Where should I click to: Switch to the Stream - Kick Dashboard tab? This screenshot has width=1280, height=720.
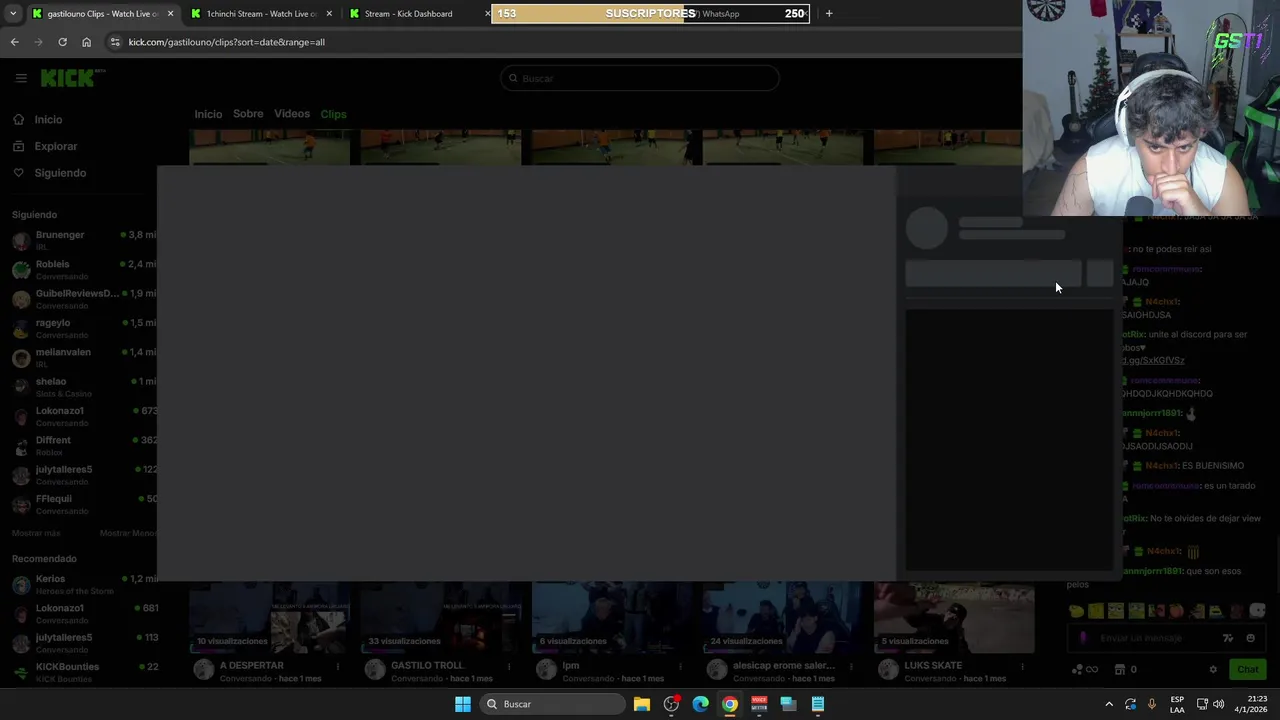coord(408,14)
